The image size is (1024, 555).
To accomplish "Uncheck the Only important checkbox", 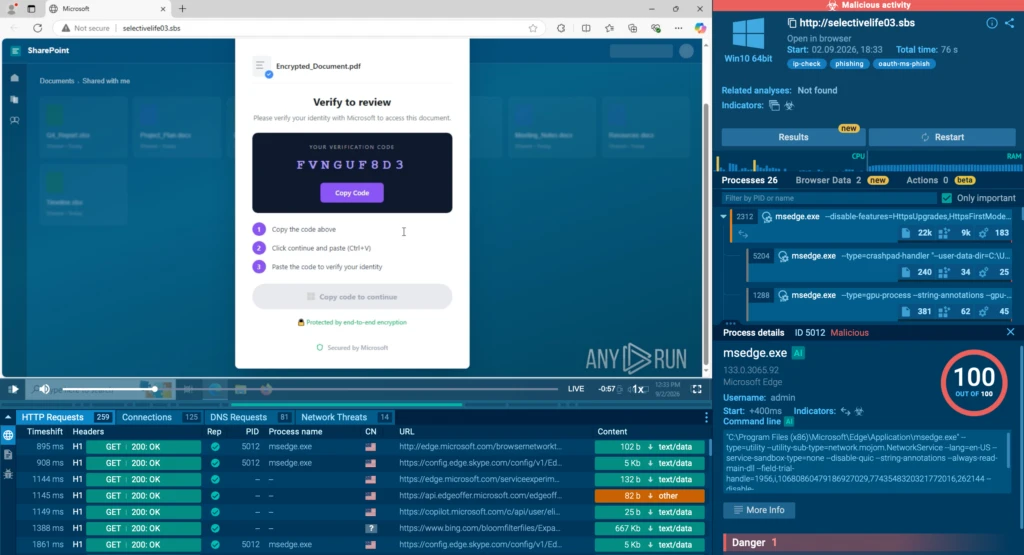I will 946,198.
